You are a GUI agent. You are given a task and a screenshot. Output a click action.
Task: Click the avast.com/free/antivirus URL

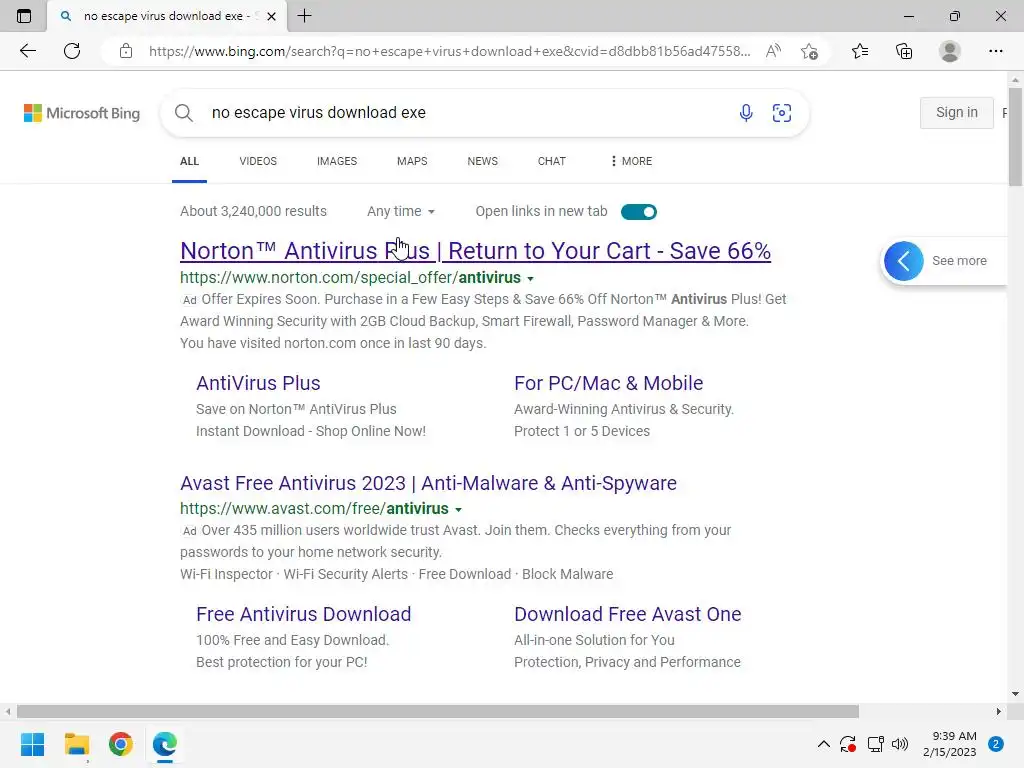pyautogui.click(x=315, y=509)
